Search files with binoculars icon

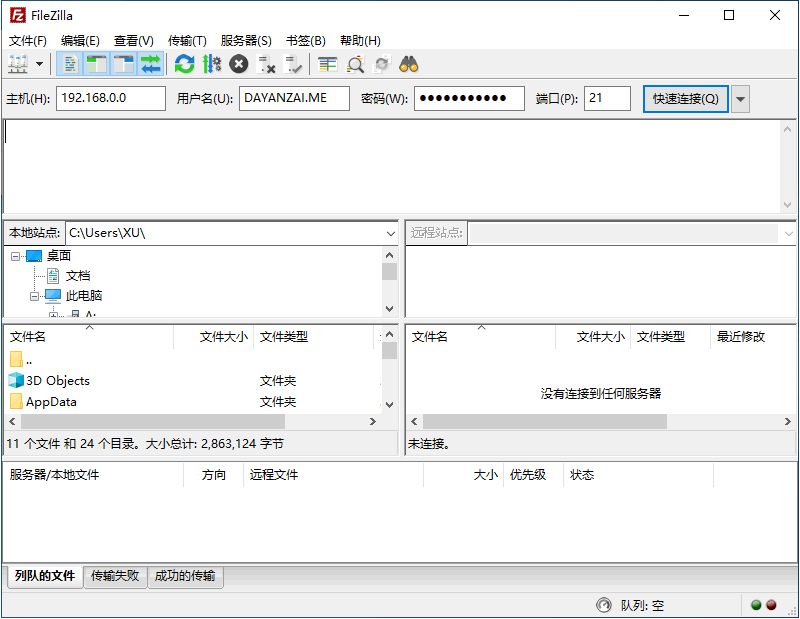tap(409, 64)
